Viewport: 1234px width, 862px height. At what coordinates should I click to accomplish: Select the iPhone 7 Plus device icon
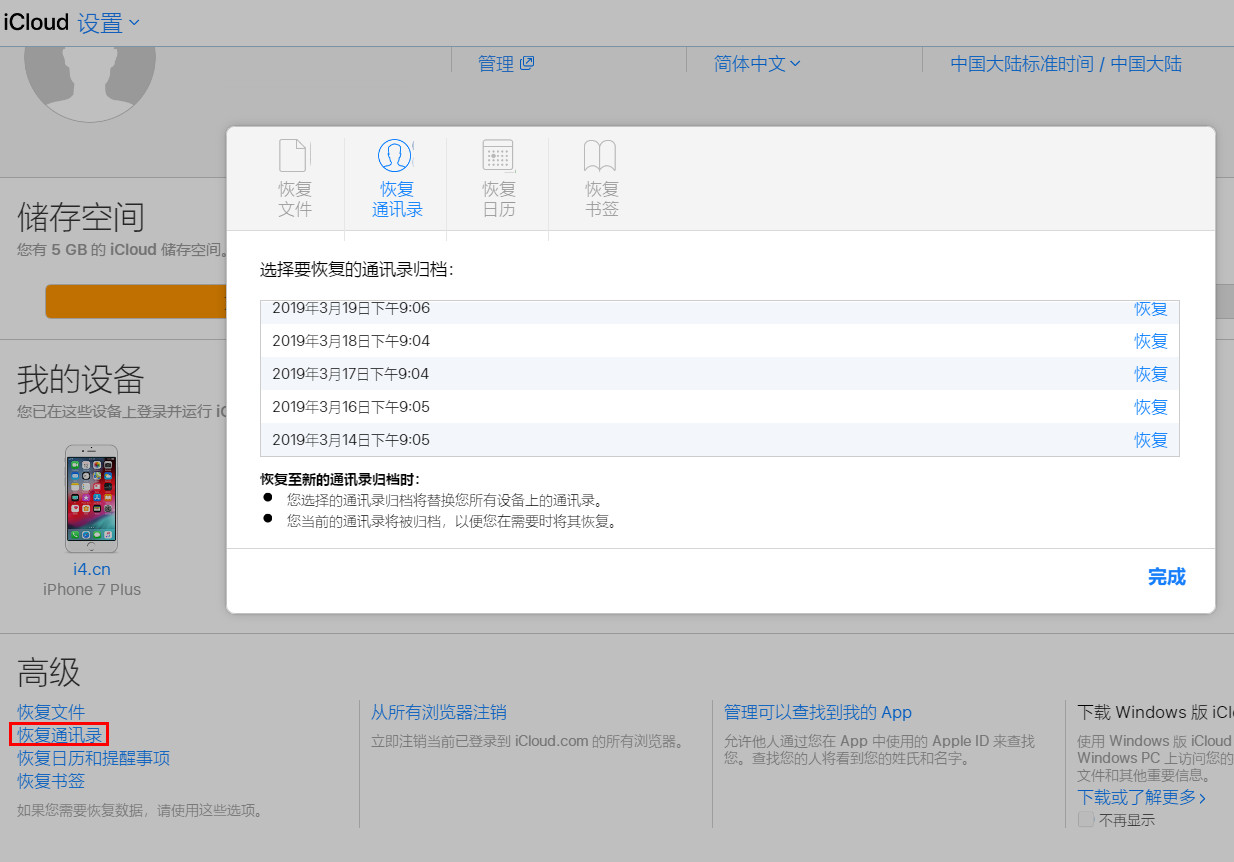(91, 498)
